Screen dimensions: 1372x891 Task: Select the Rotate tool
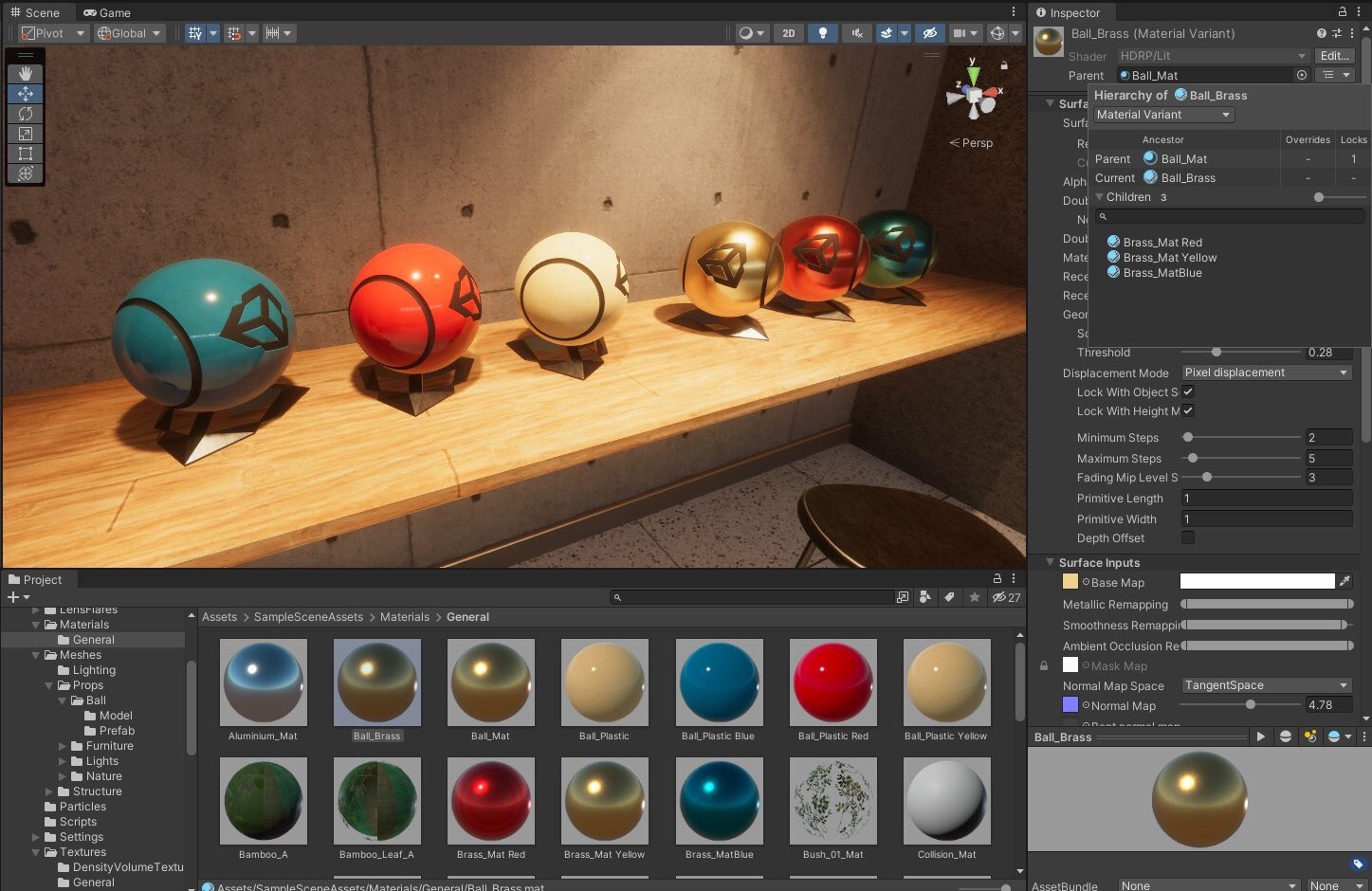(26, 114)
